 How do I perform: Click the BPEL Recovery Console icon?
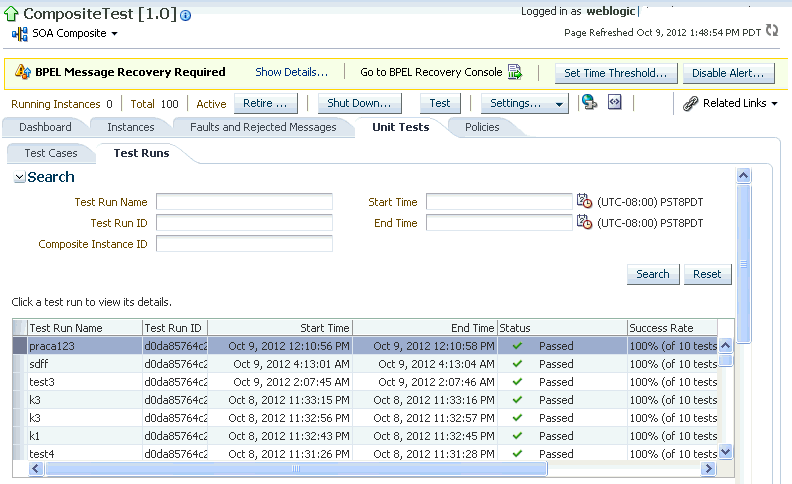click(515, 72)
